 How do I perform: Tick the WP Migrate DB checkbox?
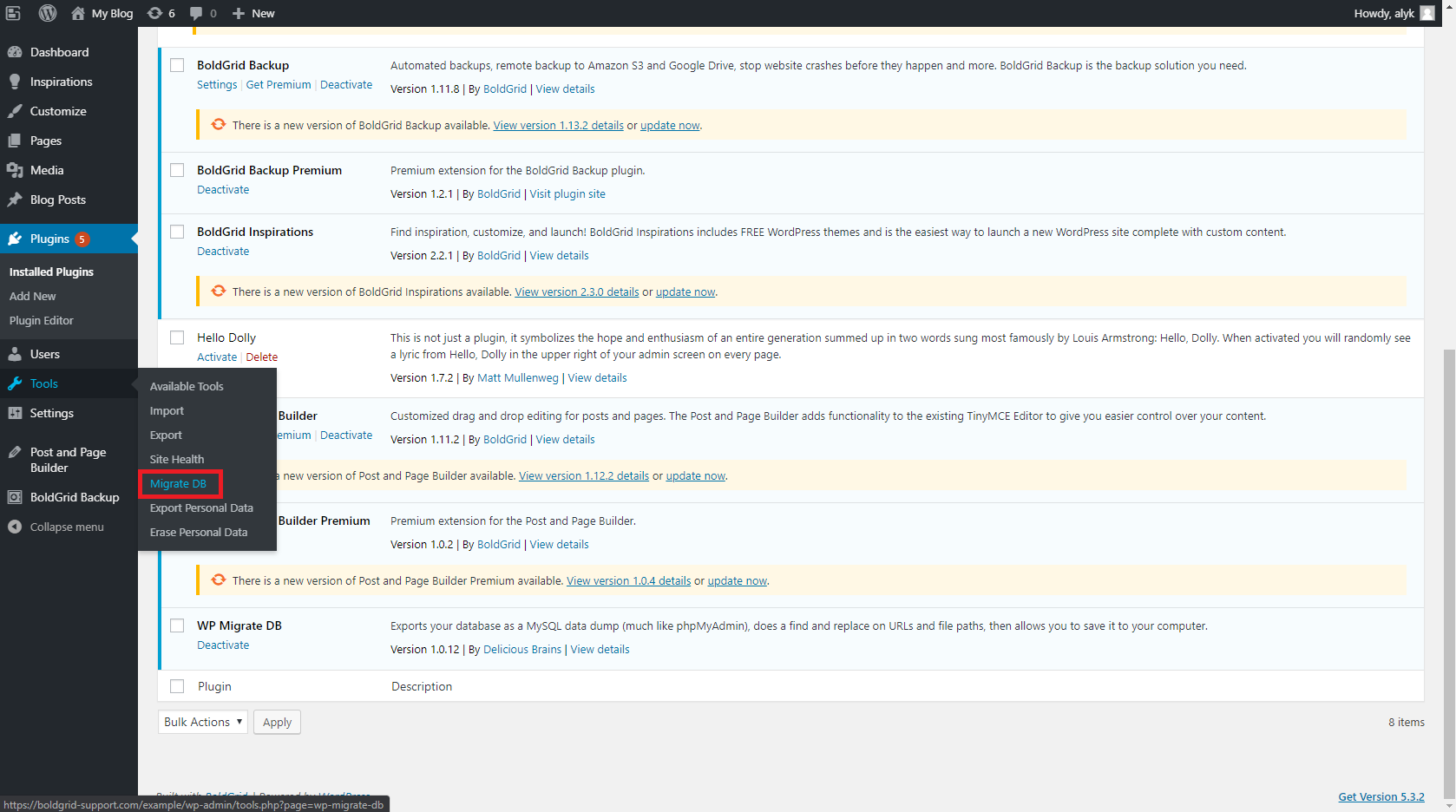177,625
